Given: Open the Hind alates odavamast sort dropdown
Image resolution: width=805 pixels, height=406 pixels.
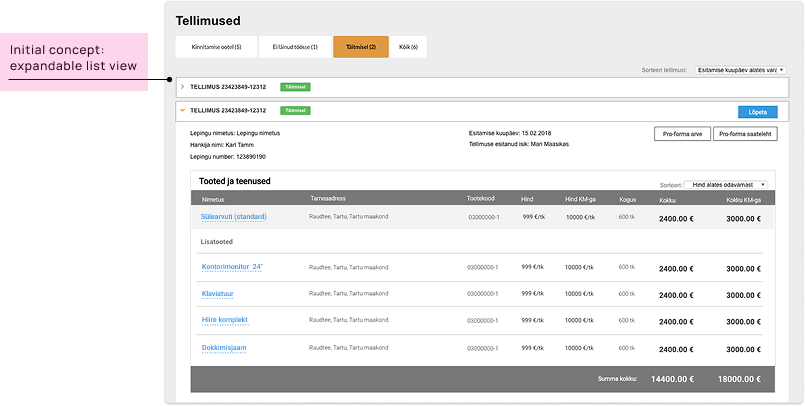Looking at the screenshot, I should (726, 185).
